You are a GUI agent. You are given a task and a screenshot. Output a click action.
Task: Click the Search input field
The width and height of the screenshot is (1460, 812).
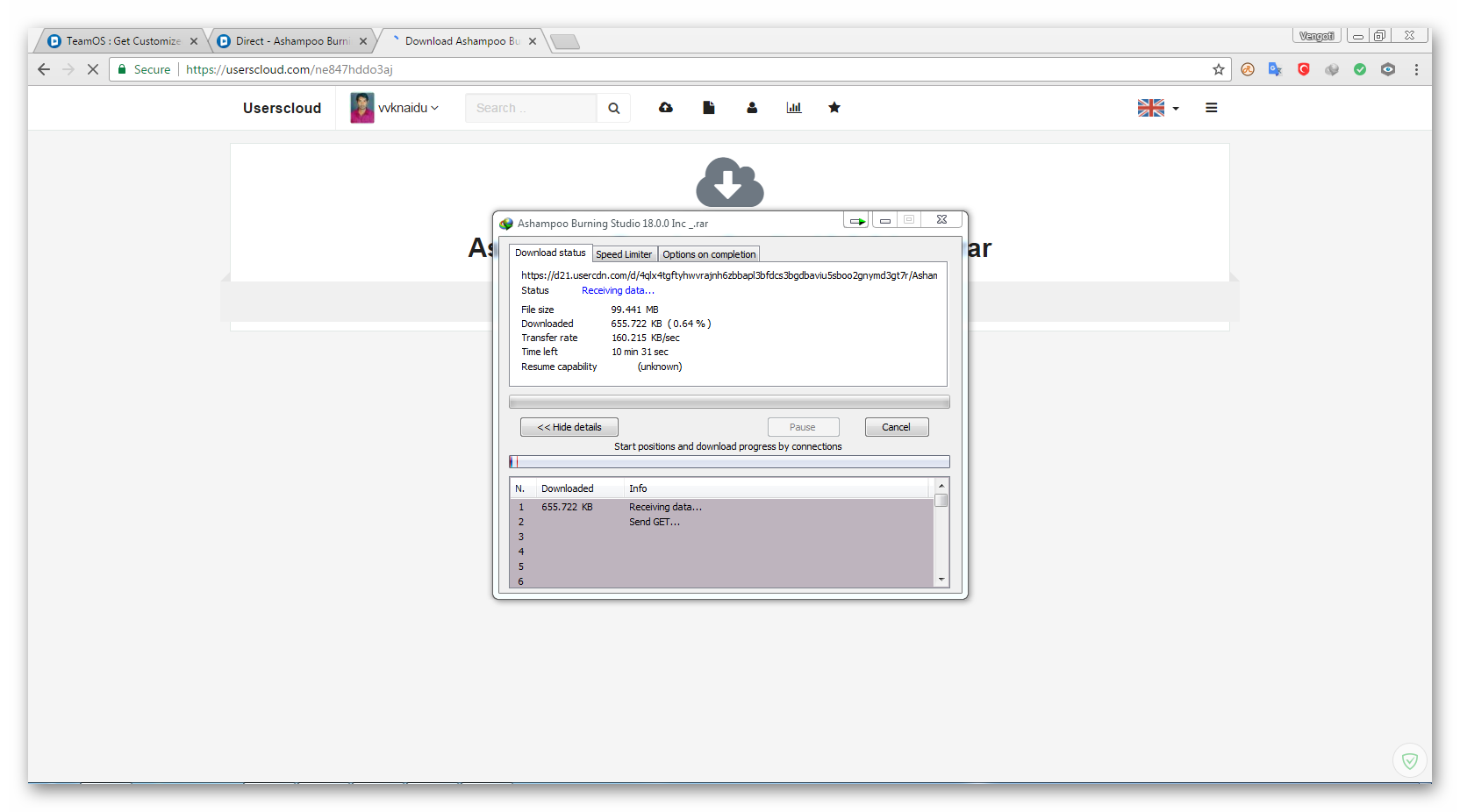(531, 108)
